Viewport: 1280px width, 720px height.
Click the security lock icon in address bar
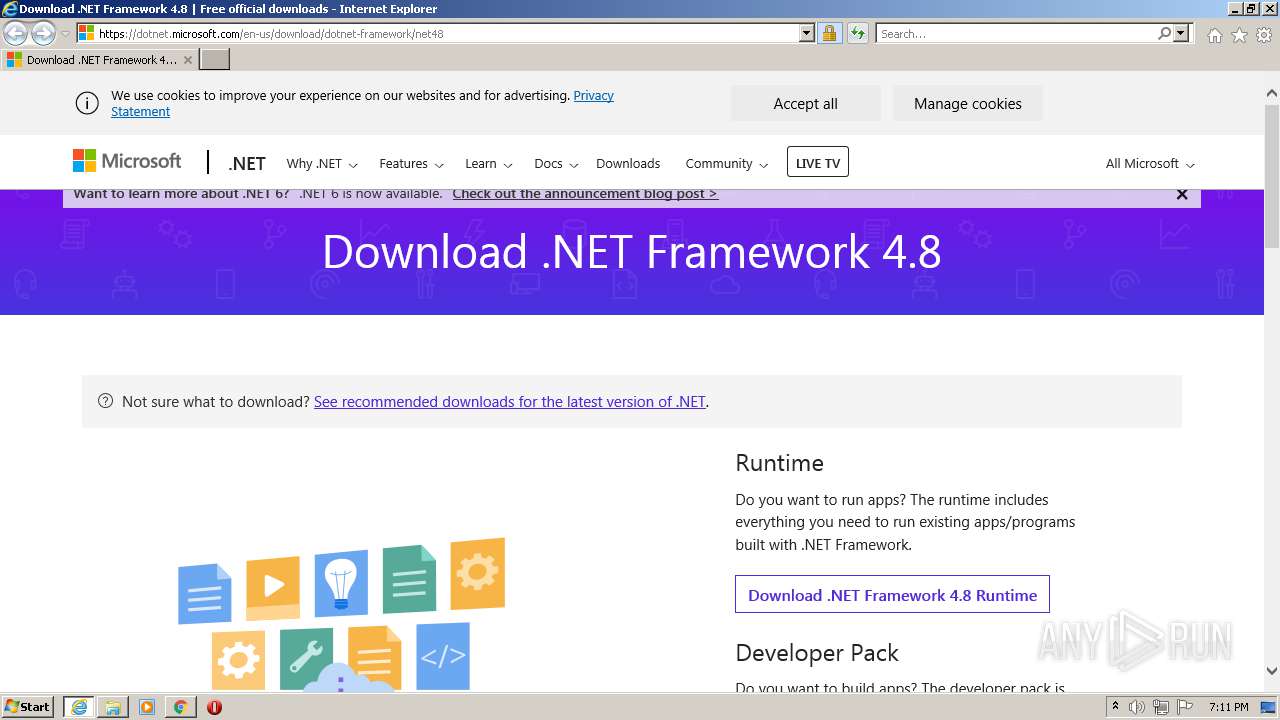click(829, 34)
